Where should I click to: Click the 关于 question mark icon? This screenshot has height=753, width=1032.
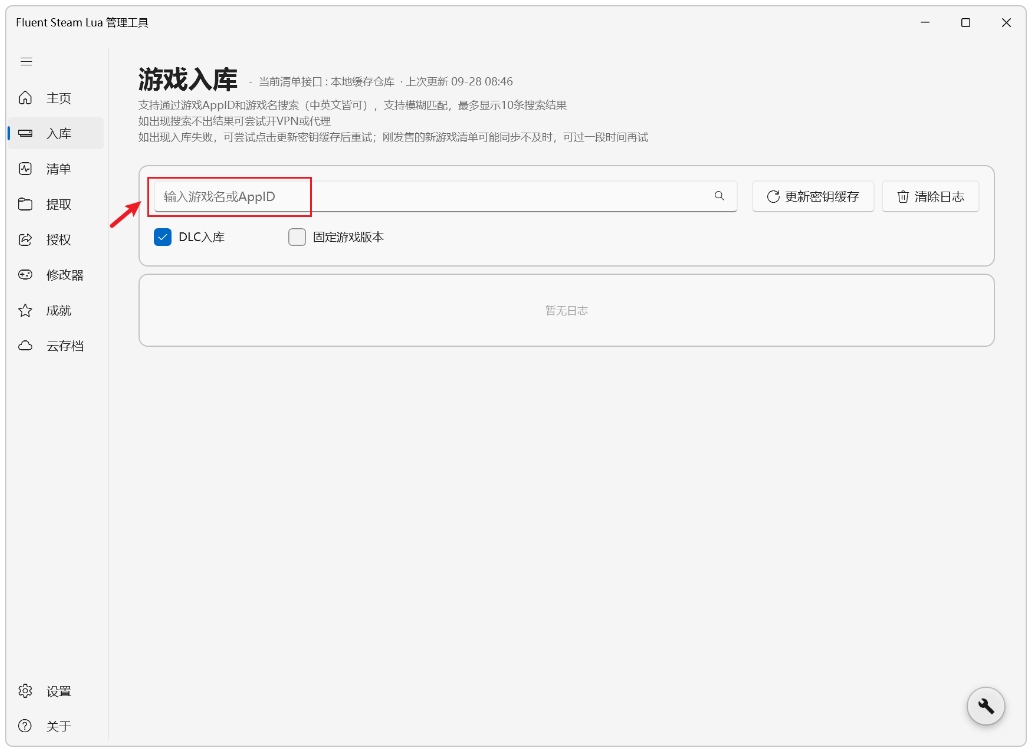pos(25,726)
